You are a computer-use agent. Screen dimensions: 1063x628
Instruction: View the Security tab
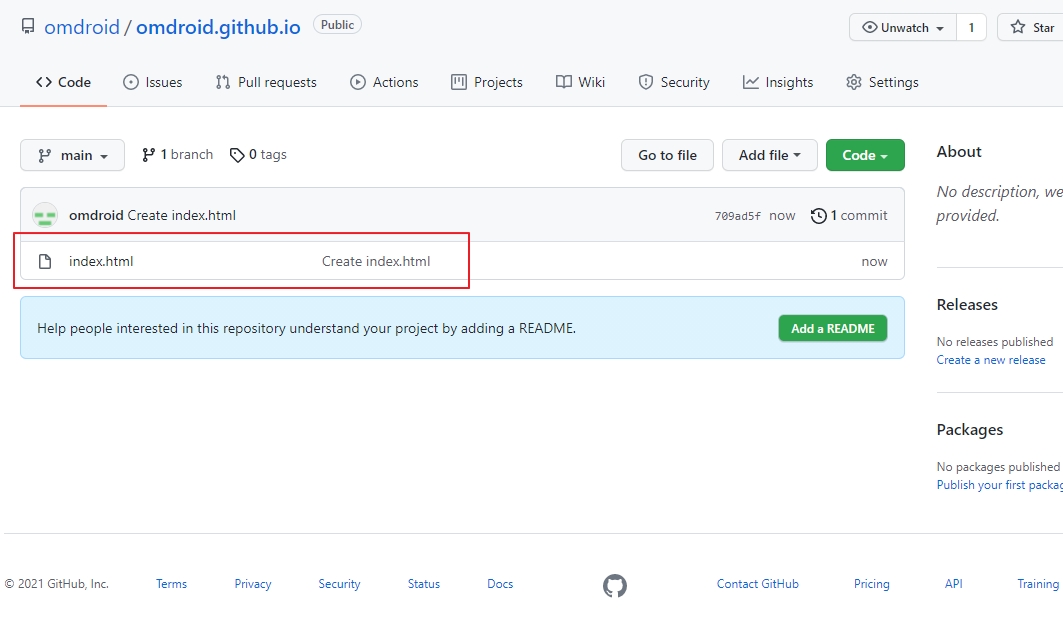674,82
